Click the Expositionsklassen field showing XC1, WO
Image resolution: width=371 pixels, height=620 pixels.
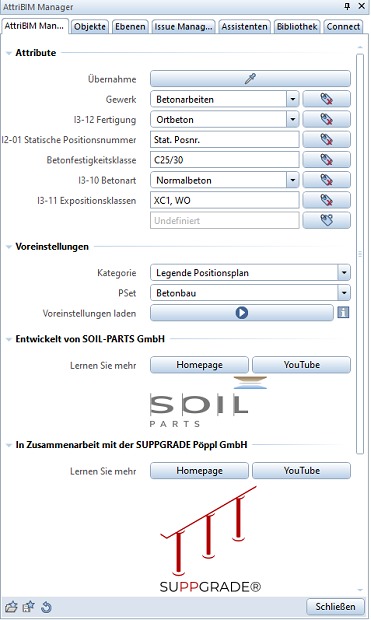pos(225,200)
